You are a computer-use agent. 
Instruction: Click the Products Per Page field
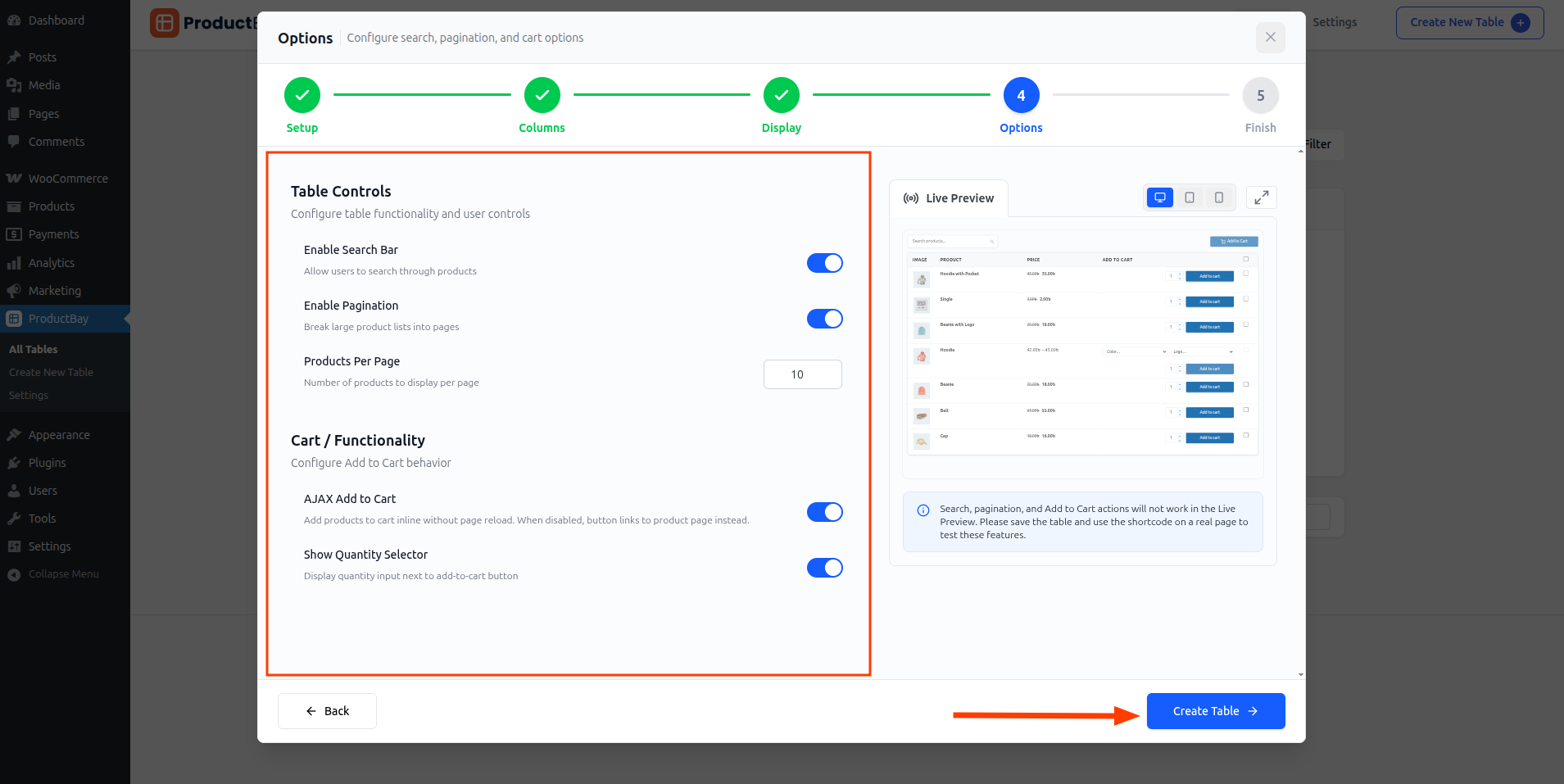pos(802,374)
